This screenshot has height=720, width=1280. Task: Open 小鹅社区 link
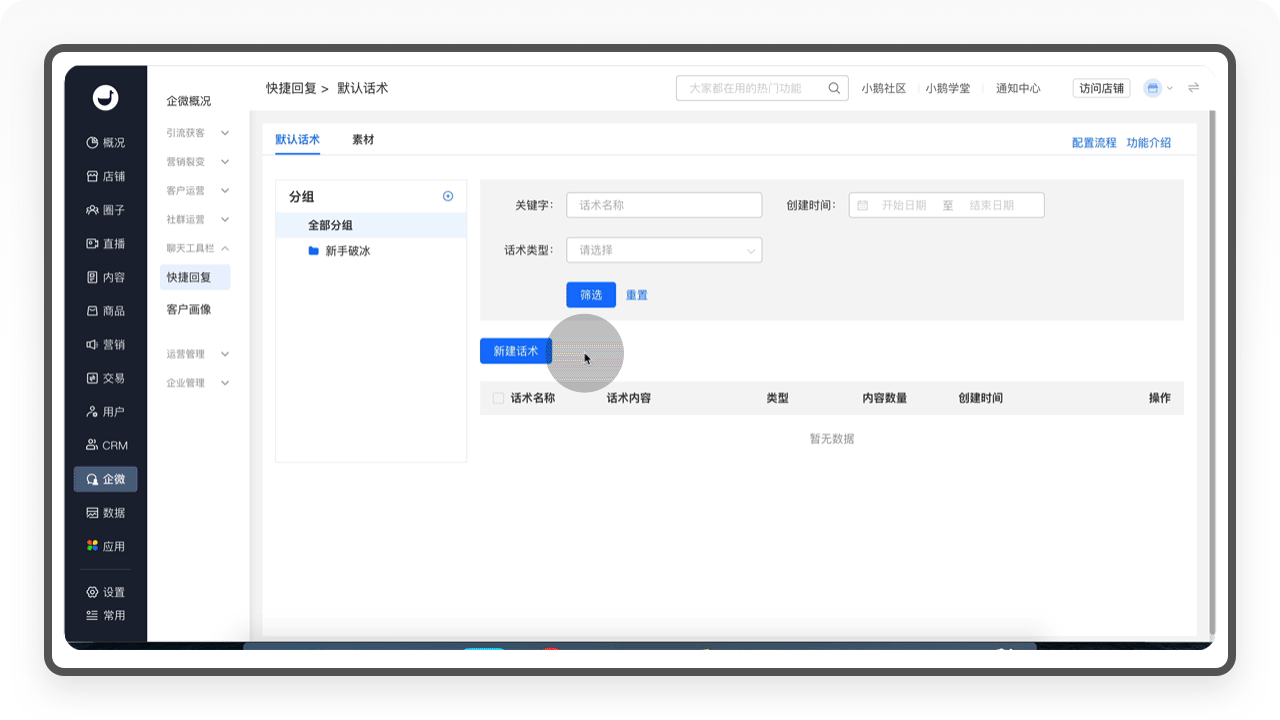pyautogui.click(x=884, y=88)
